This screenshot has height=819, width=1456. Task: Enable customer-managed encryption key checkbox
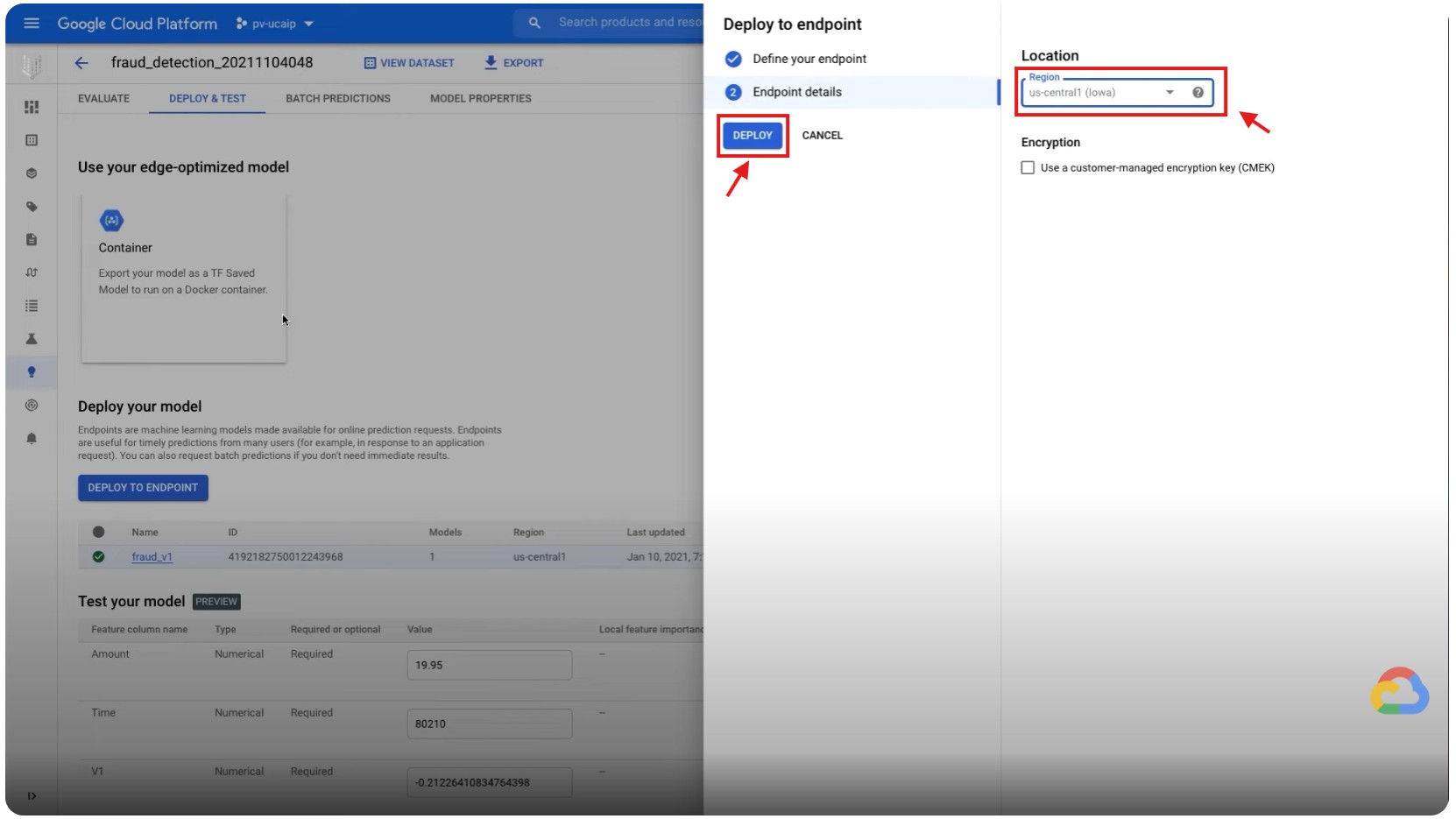click(x=1028, y=168)
